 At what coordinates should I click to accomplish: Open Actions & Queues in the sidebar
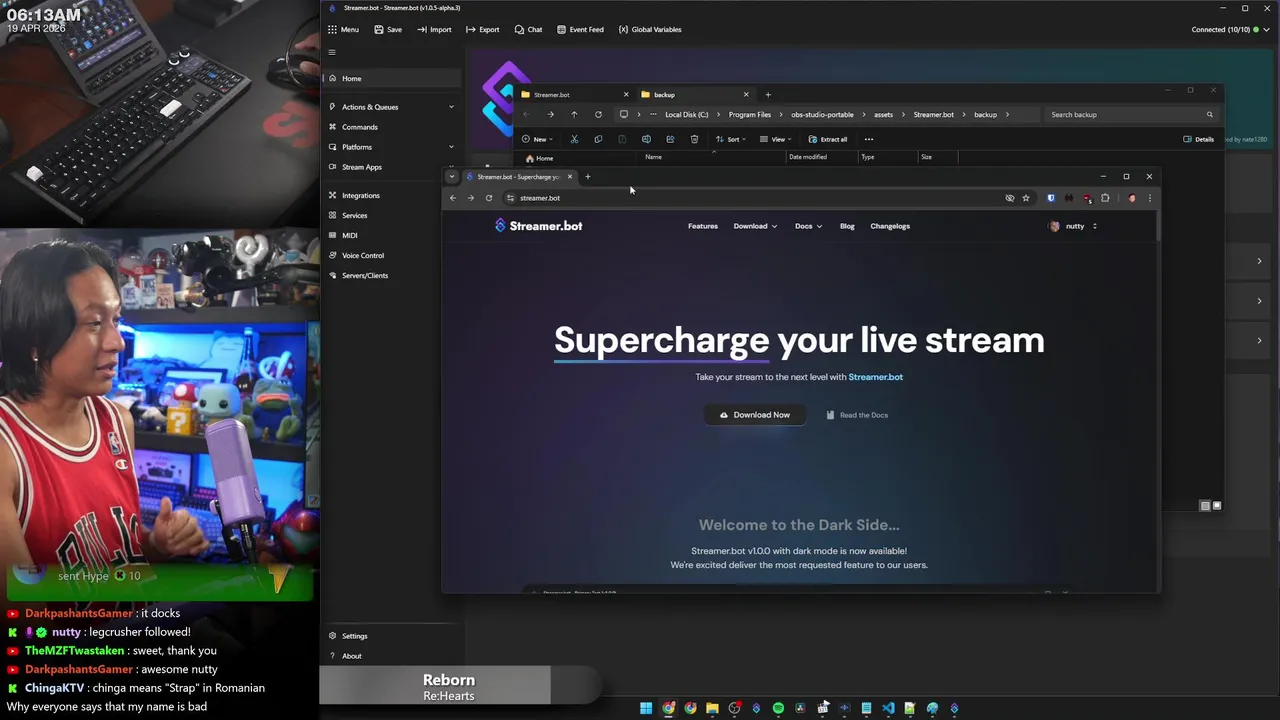tap(391, 107)
